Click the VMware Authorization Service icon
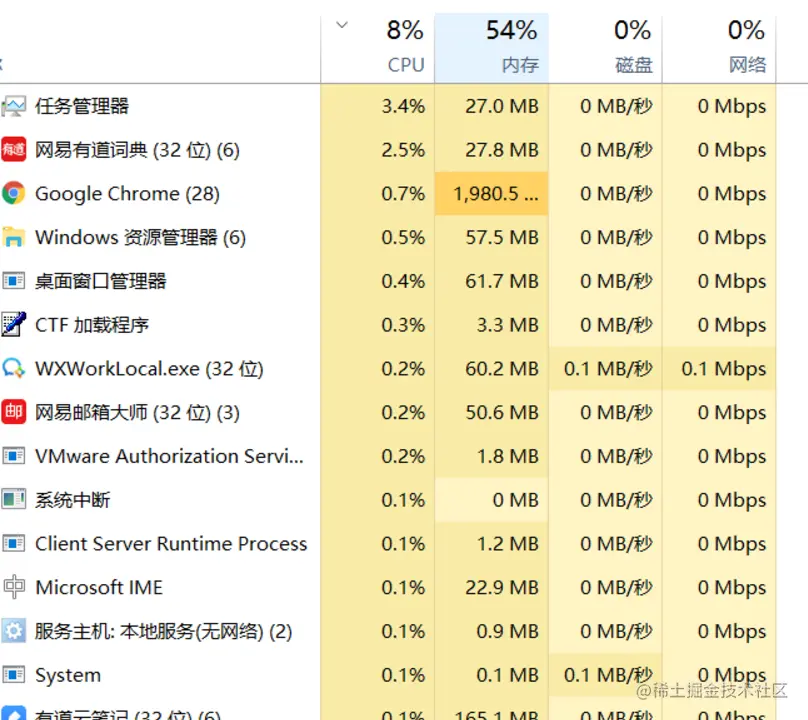Screen dimensions: 808x720 pos(13,456)
